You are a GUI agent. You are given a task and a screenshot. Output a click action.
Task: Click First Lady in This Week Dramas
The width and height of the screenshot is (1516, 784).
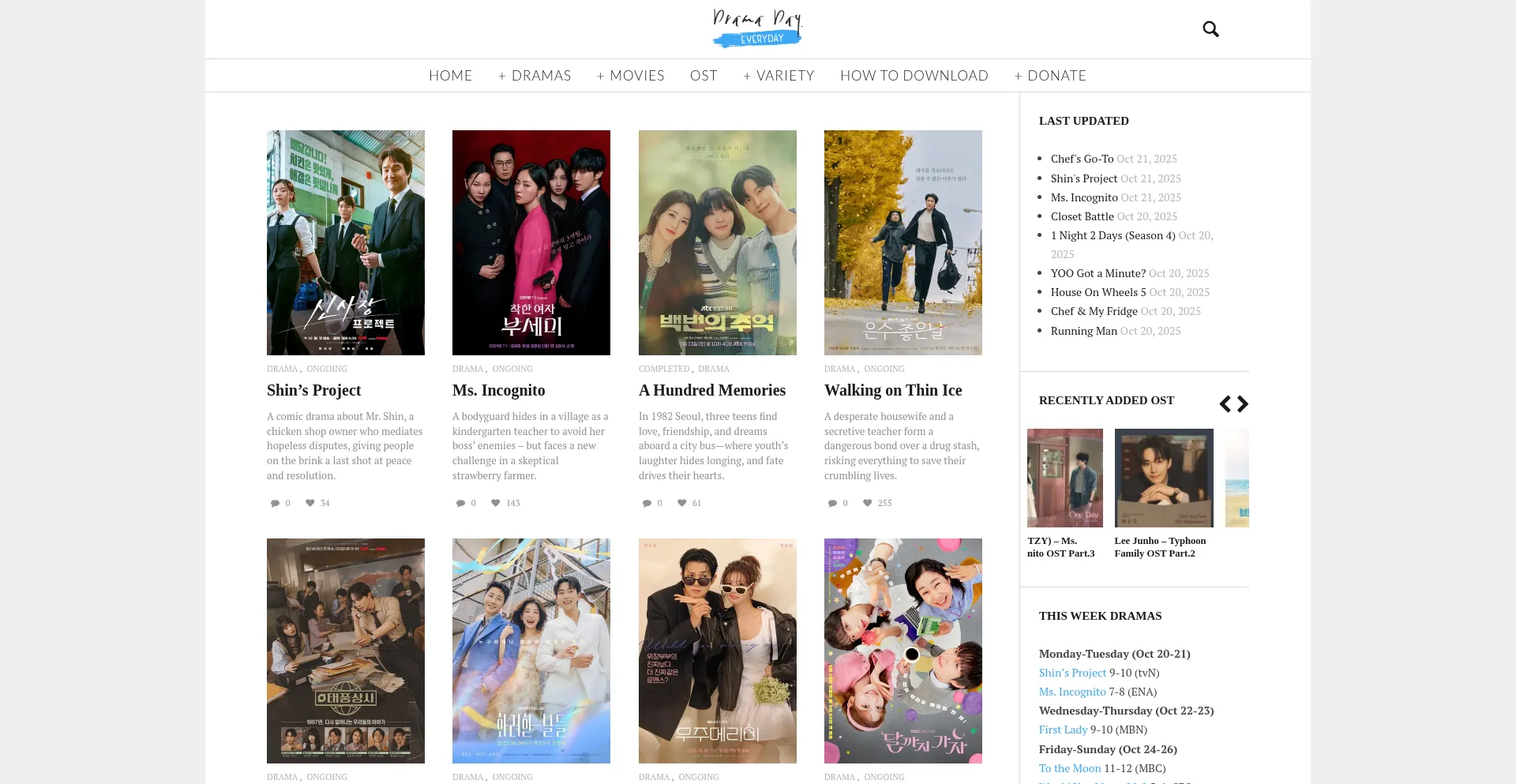(1063, 730)
